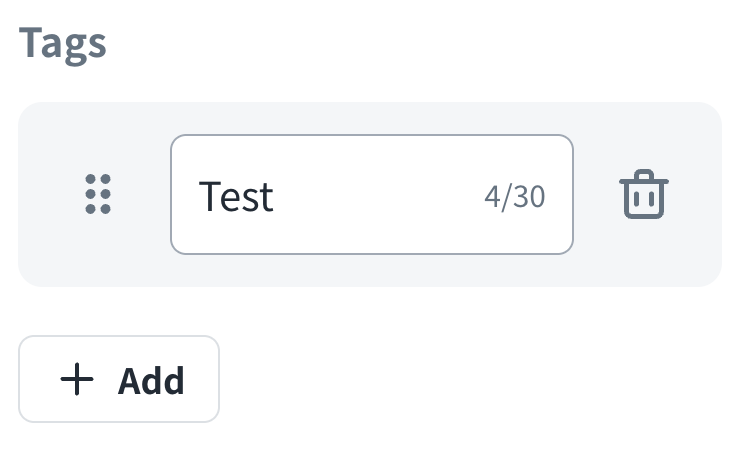Viewport: 748px width, 450px height.
Task: Click inside the Test tag input field
Action: click(x=370, y=195)
